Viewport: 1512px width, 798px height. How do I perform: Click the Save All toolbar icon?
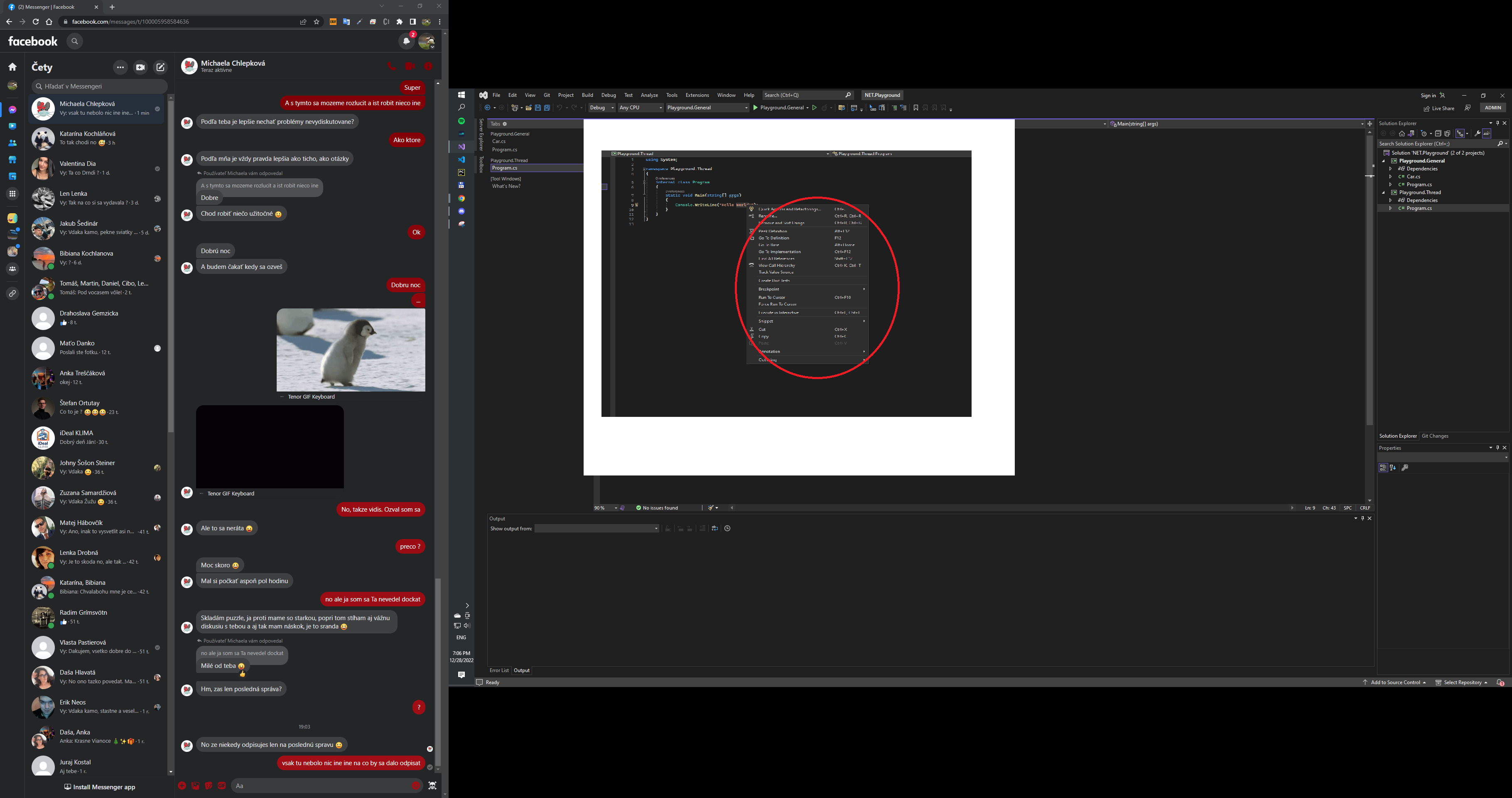[x=547, y=108]
